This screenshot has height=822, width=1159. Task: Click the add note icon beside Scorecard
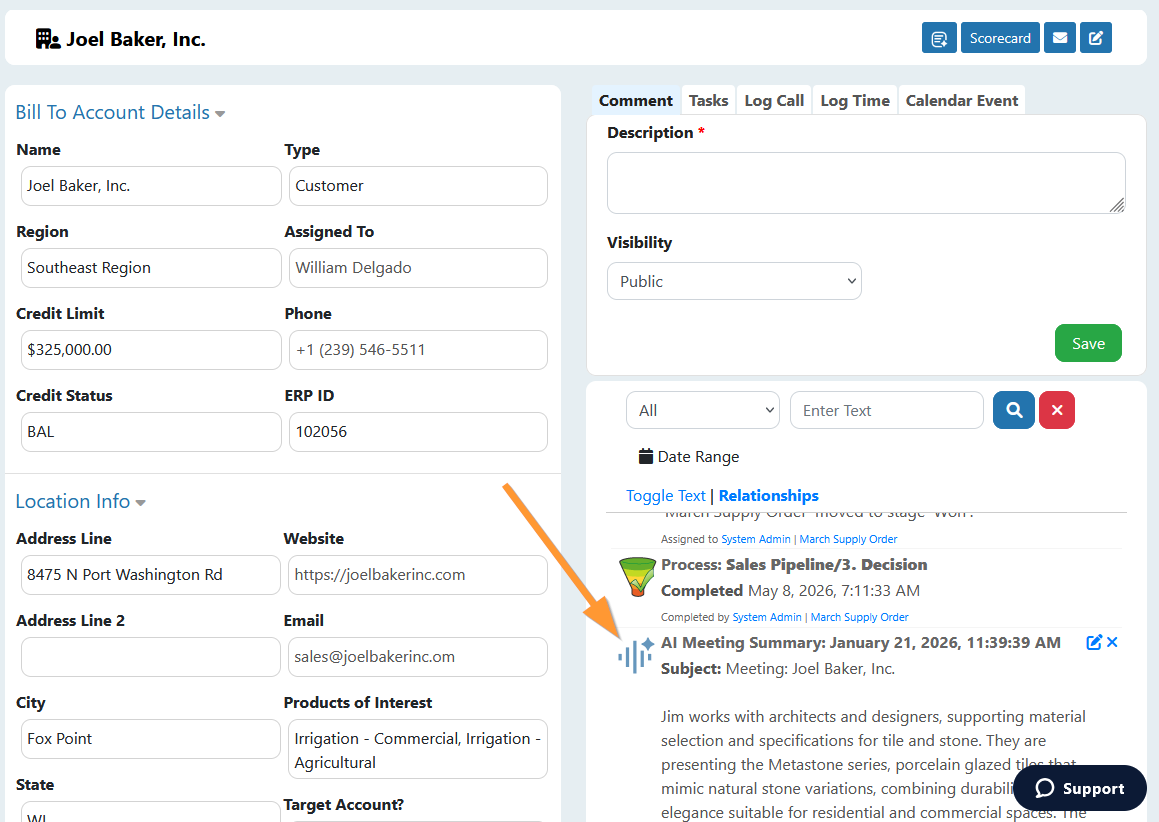tap(939, 38)
